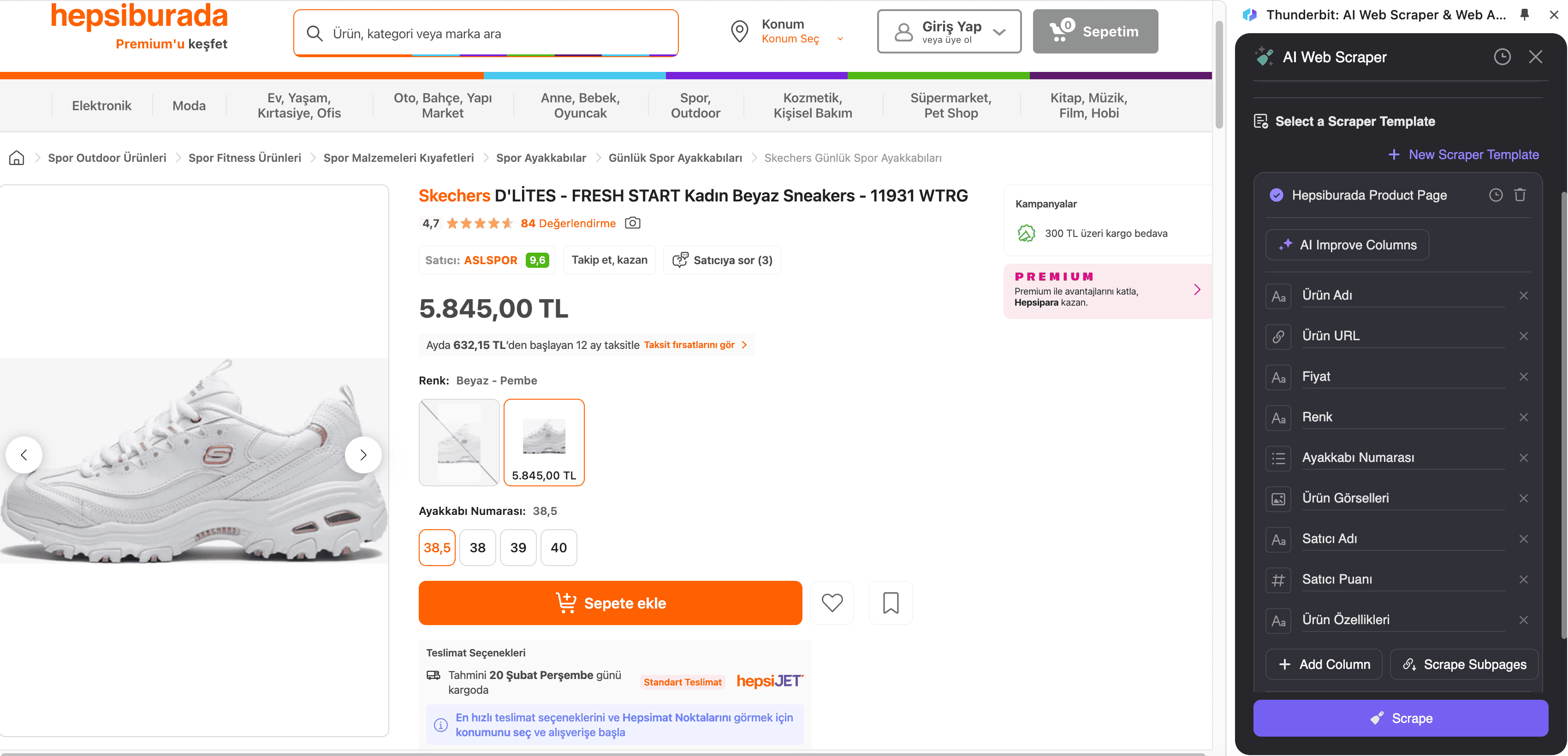Remove the Fiyat column
This screenshot has height=756, width=1568.
click(1523, 377)
